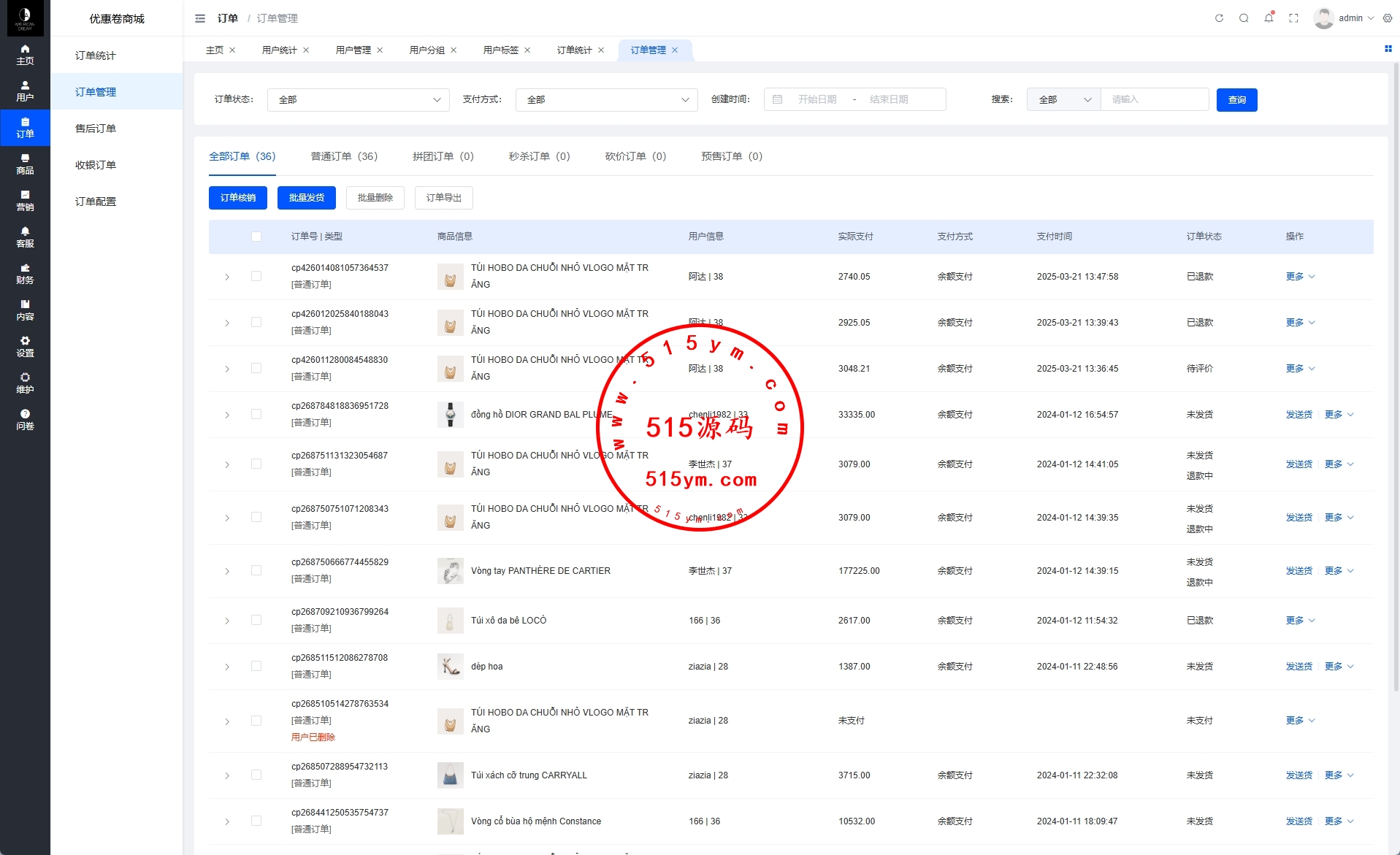Select 售后订单 in the order submenu
Screen dimensions: 1400x855
[x=96, y=129]
